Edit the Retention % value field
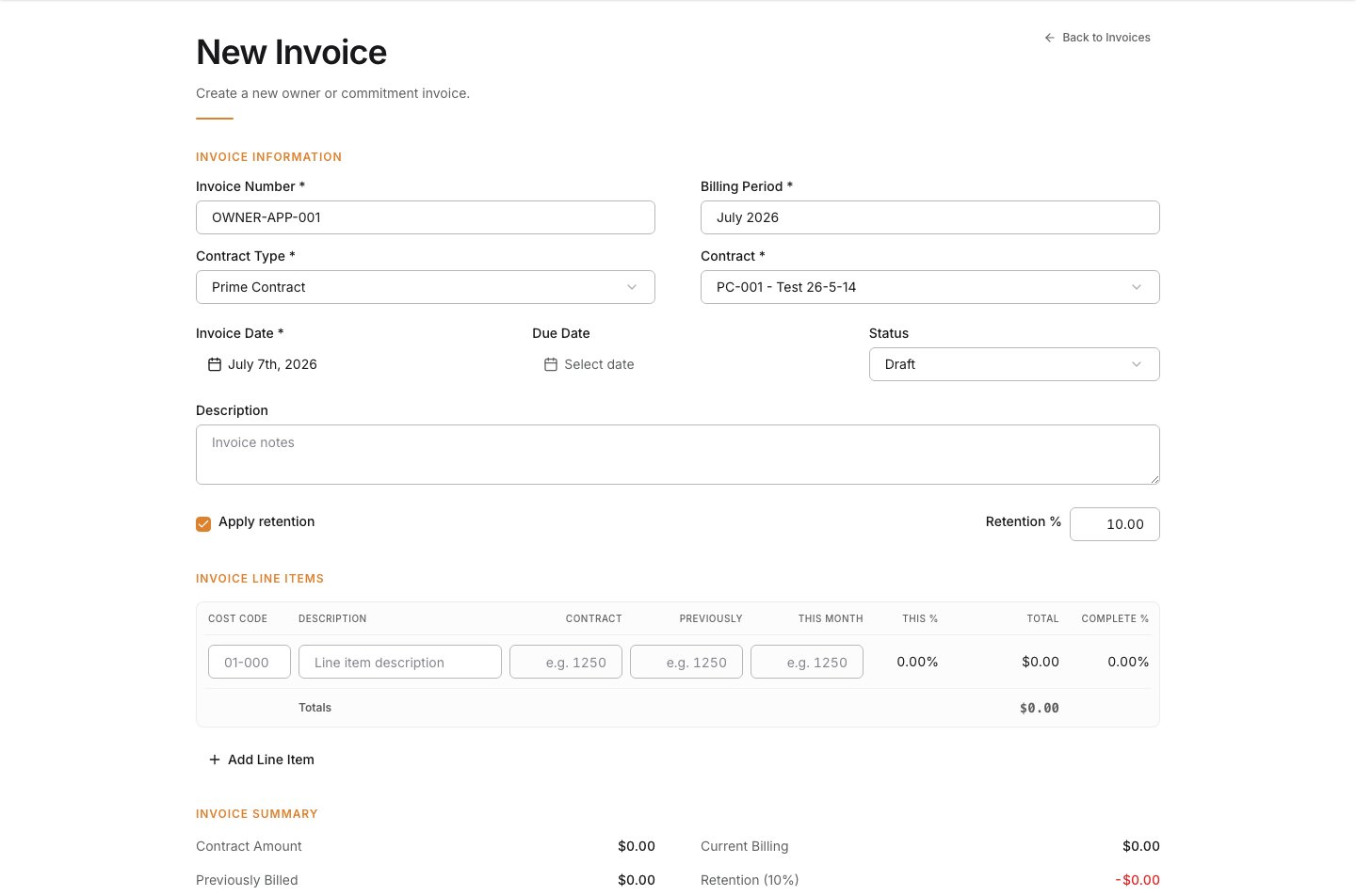 point(1115,524)
